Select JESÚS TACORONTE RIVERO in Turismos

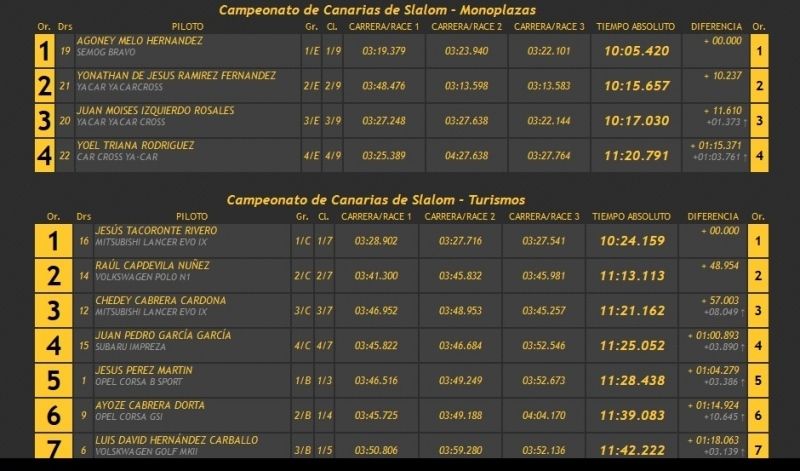point(156,231)
